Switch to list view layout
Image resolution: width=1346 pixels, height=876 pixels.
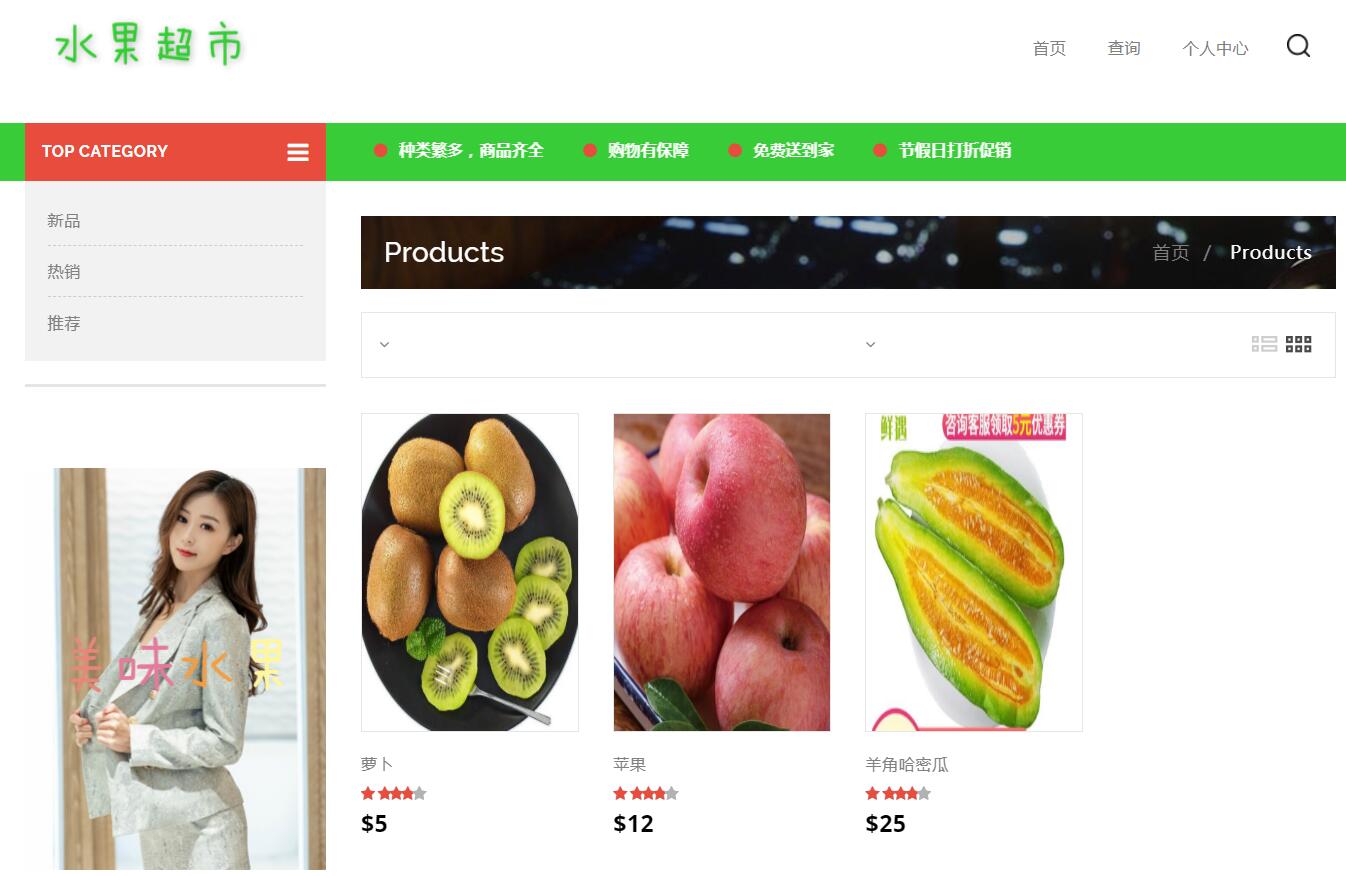pos(1264,344)
